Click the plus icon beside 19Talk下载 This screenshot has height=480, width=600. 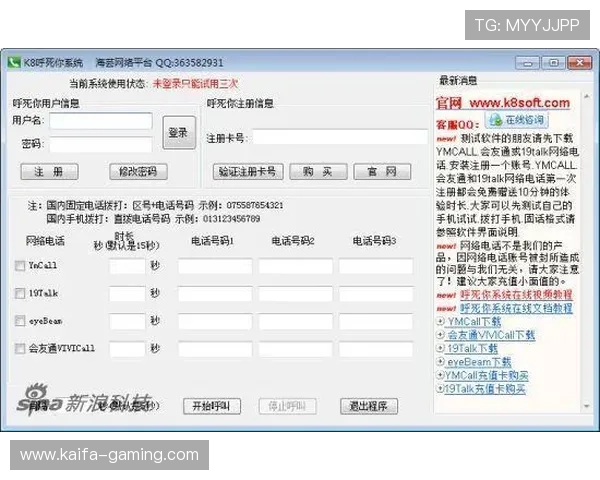(440, 348)
